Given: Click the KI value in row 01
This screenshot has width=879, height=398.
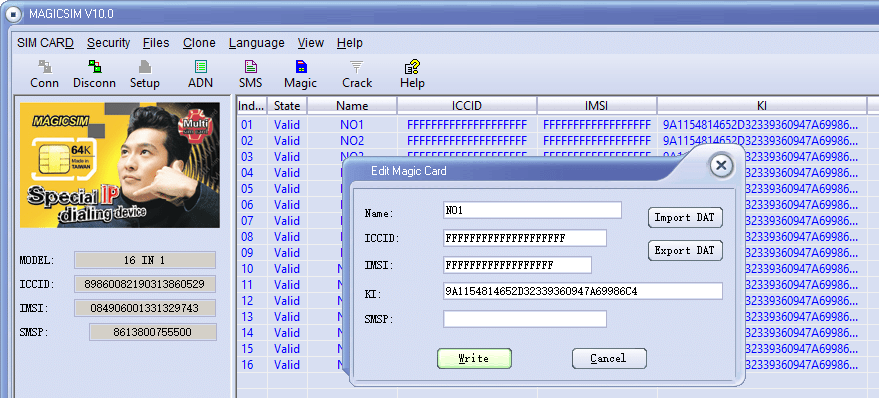Looking at the screenshot, I should [x=760, y=124].
